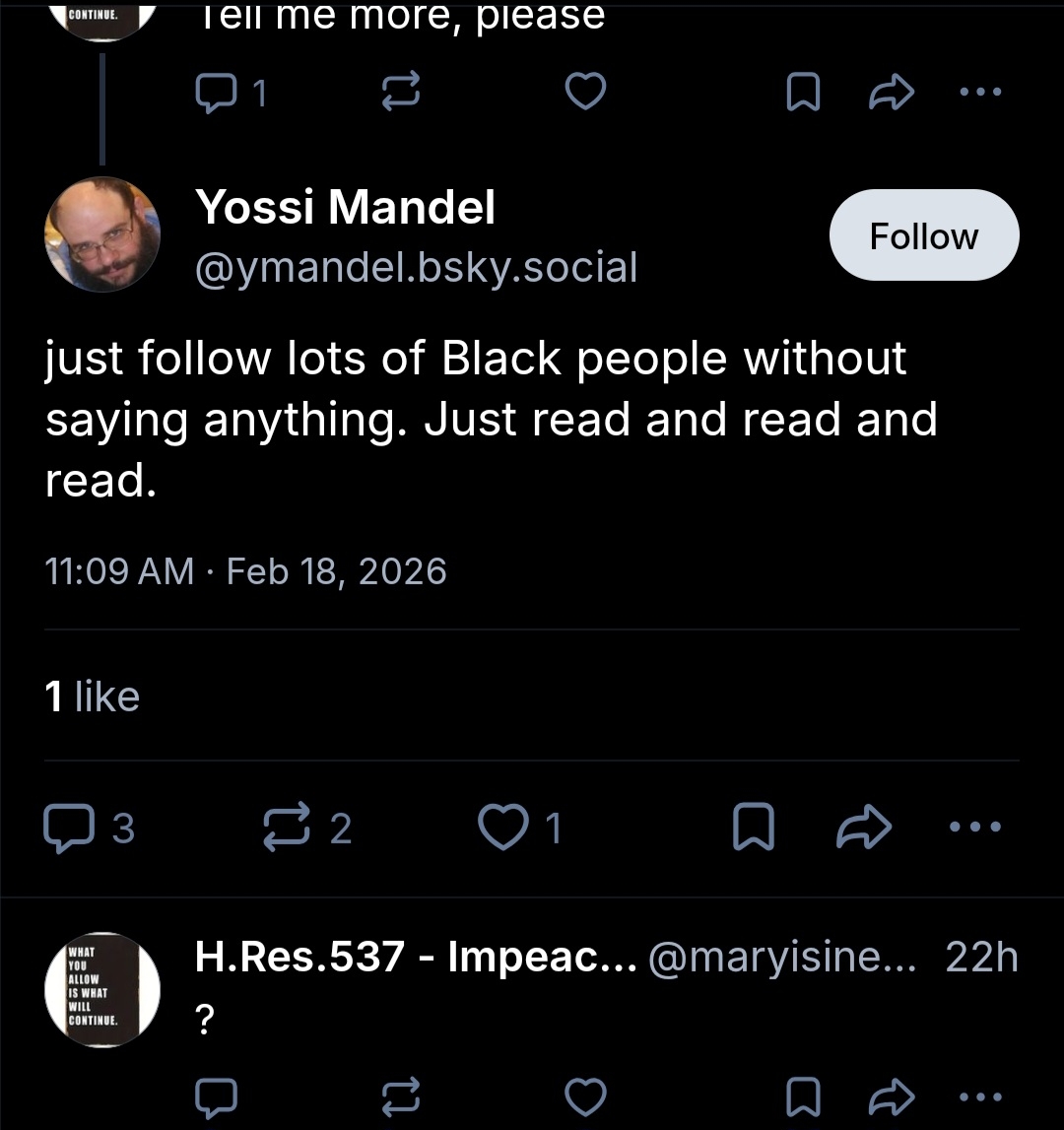
Task: Like the "?" reply post
Action: (x=585, y=1095)
